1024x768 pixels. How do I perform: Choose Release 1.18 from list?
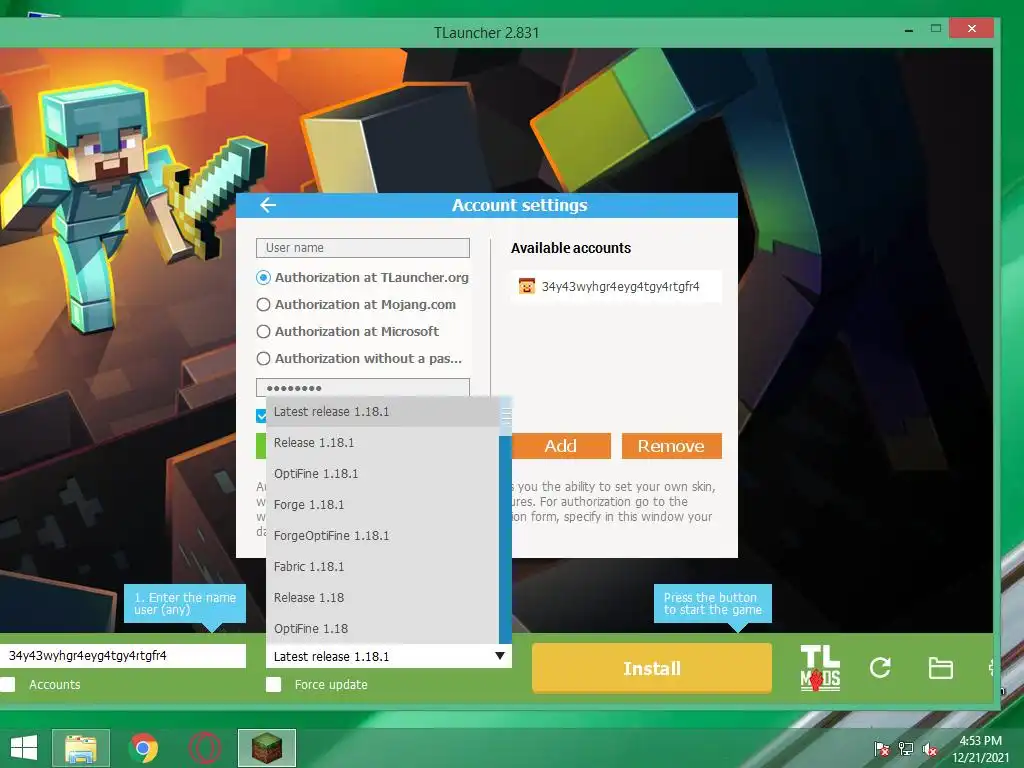point(383,598)
